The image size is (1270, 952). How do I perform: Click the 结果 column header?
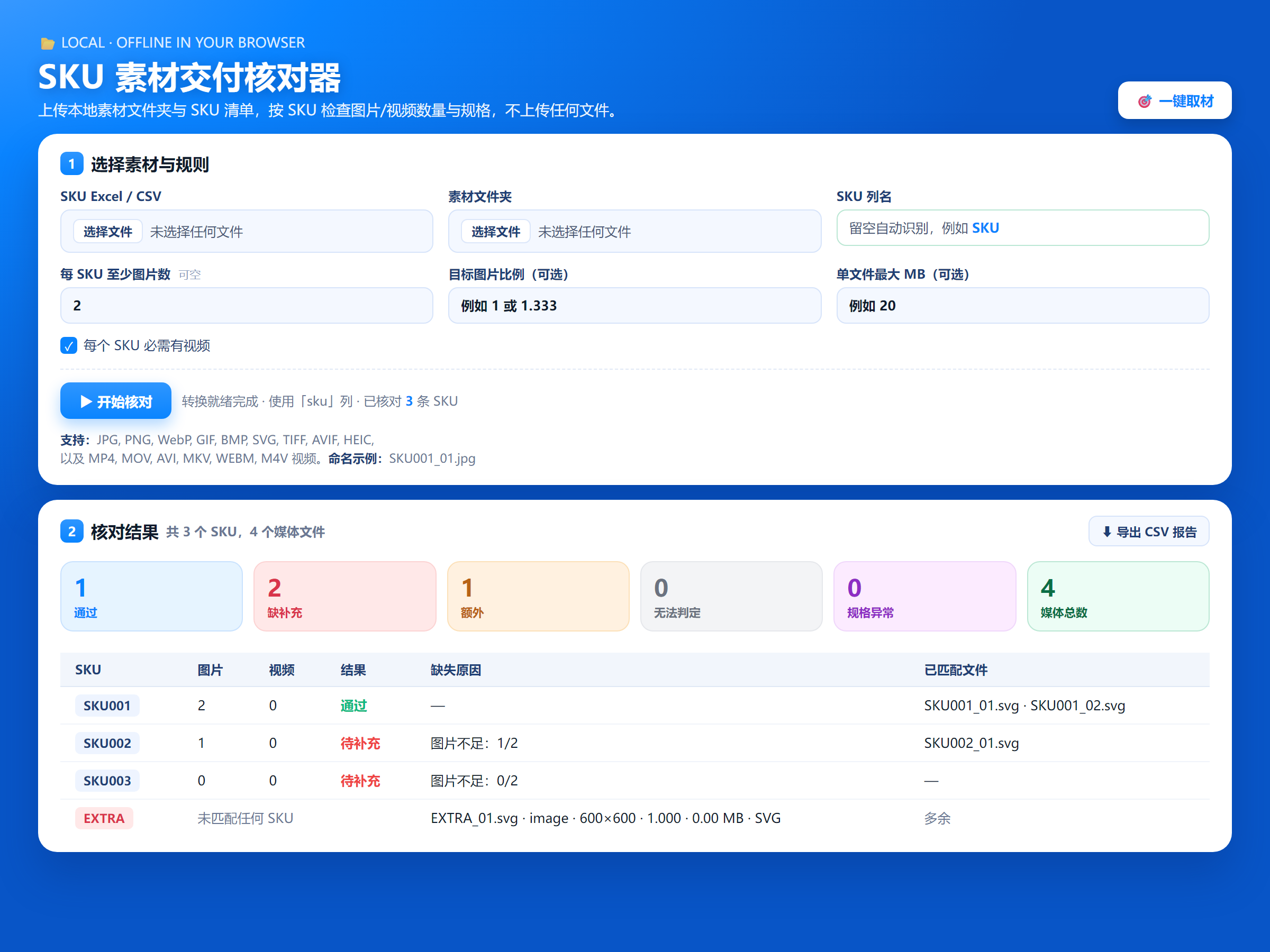(353, 670)
